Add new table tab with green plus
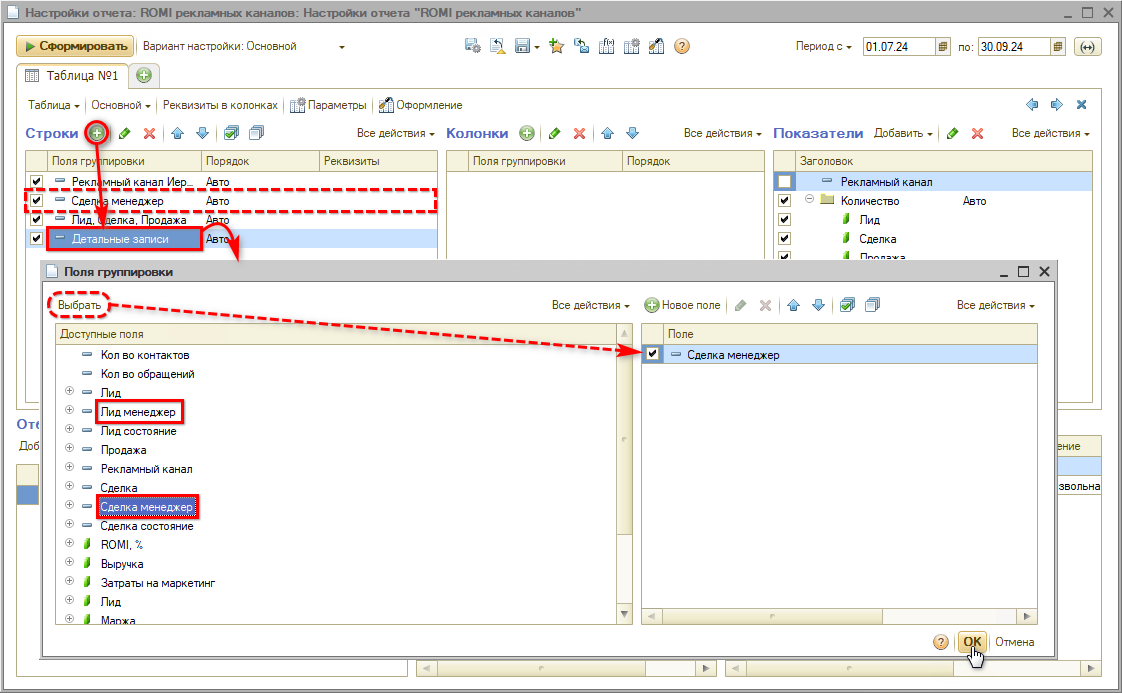The height and width of the screenshot is (693, 1122). [x=144, y=75]
